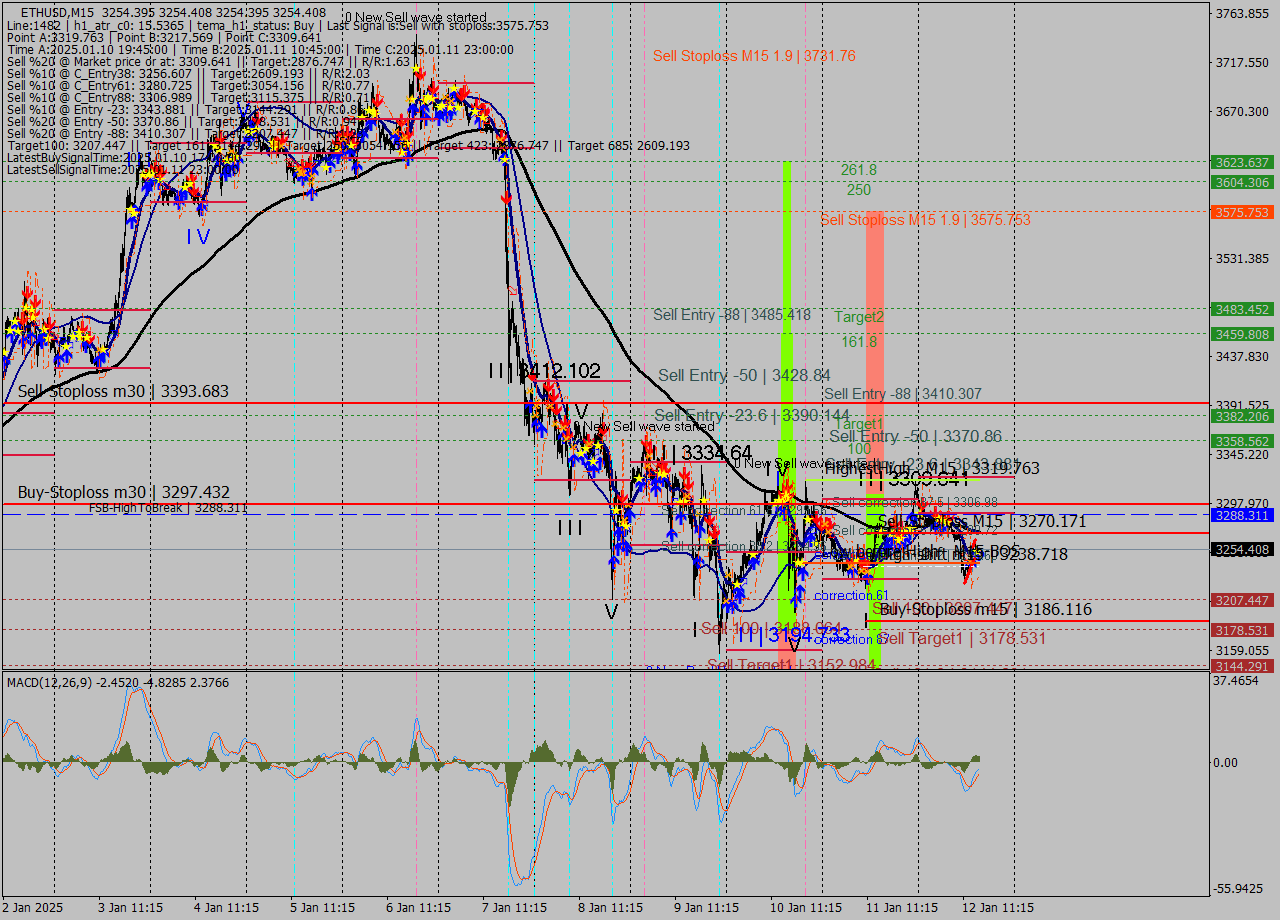The height and width of the screenshot is (920, 1280).
Task: Select the 3459.808 price level tag
Action: (x=1242, y=334)
